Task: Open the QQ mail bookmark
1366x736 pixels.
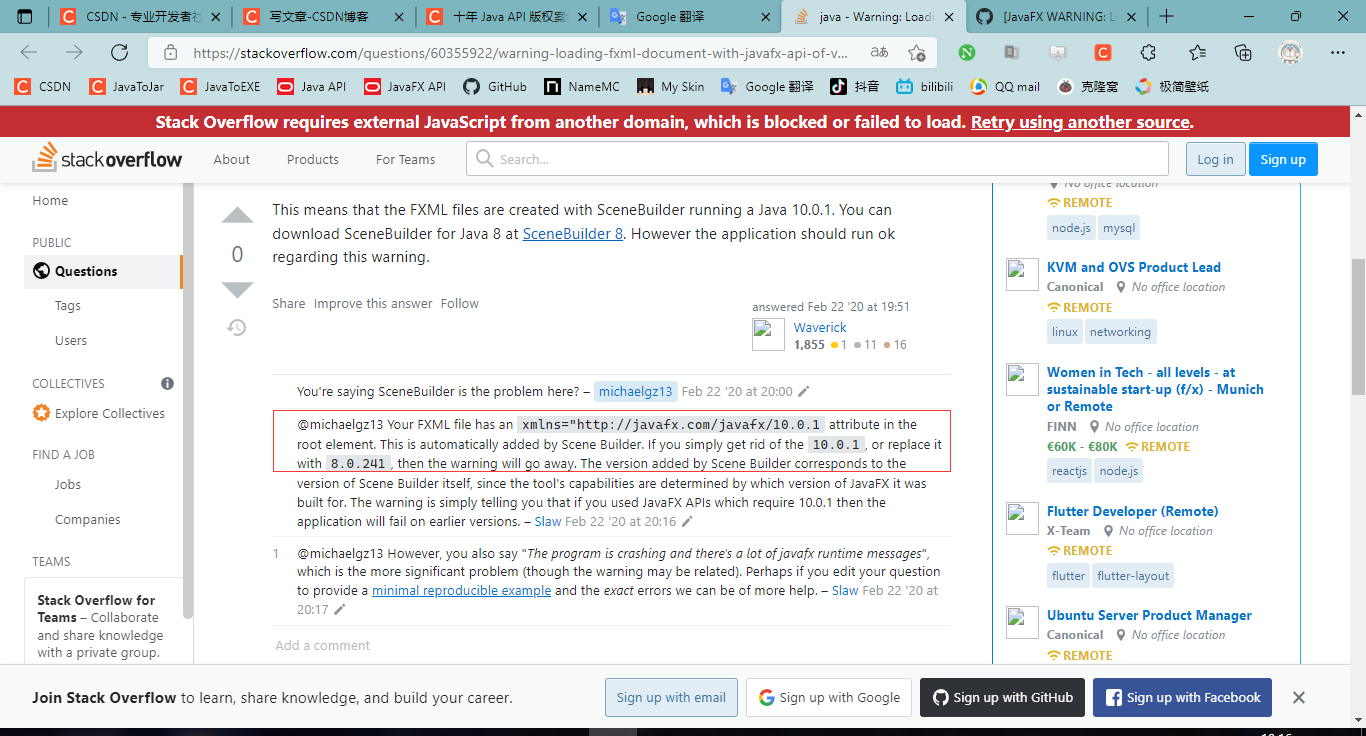Action: (1004, 86)
